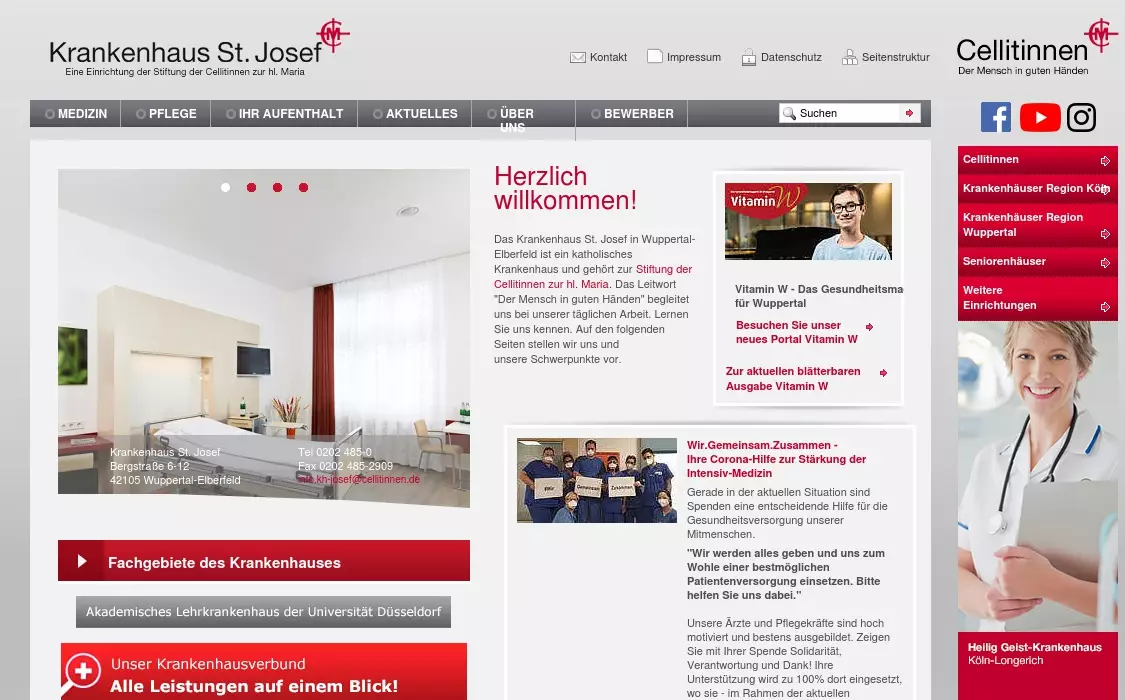Image resolution: width=1125 pixels, height=700 pixels.
Task: Click the Impressum page icon
Action: tap(655, 57)
